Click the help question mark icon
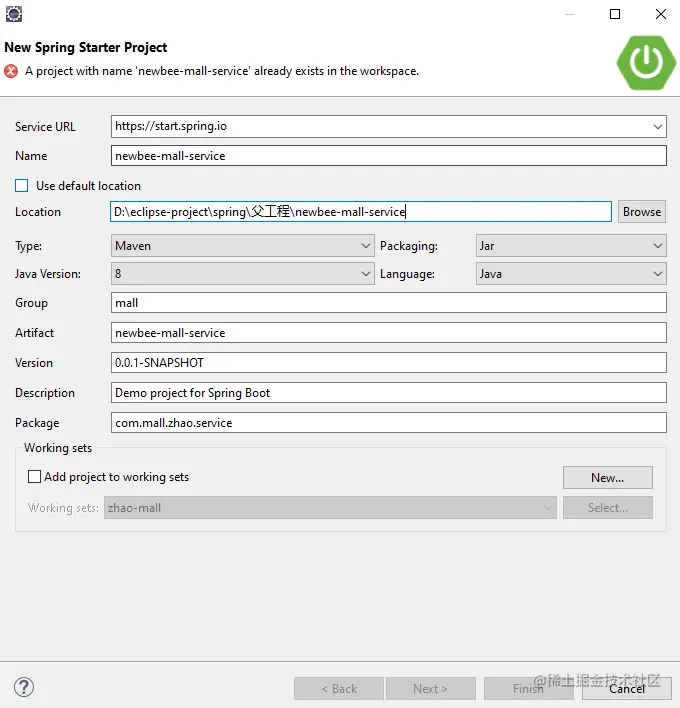Image resolution: width=680 pixels, height=708 pixels. [24, 687]
